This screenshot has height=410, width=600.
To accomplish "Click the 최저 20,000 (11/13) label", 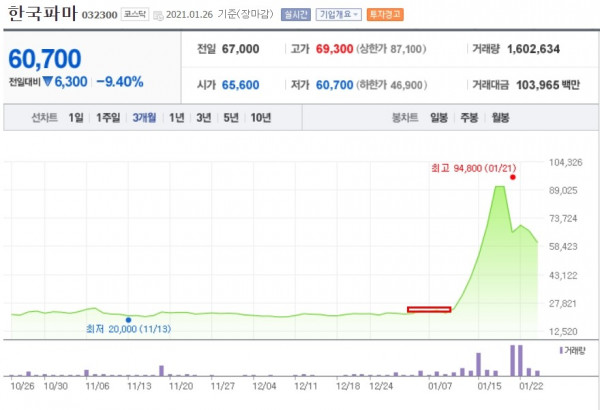I will (x=129, y=329).
